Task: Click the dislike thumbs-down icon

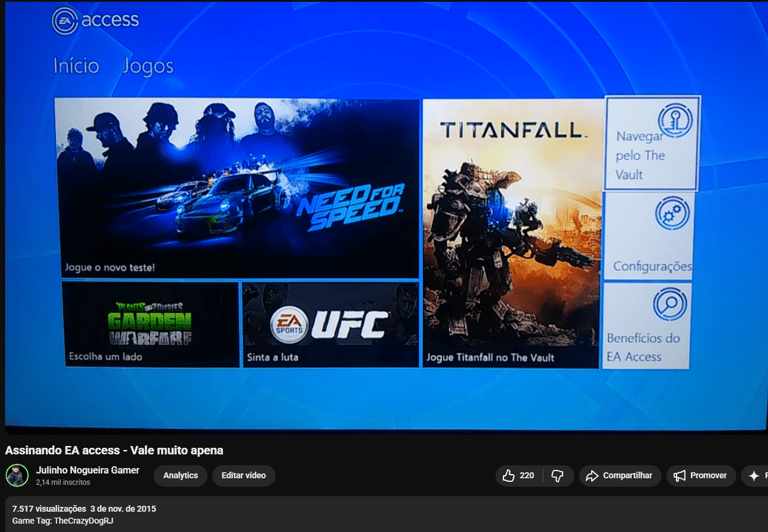Action: point(558,476)
